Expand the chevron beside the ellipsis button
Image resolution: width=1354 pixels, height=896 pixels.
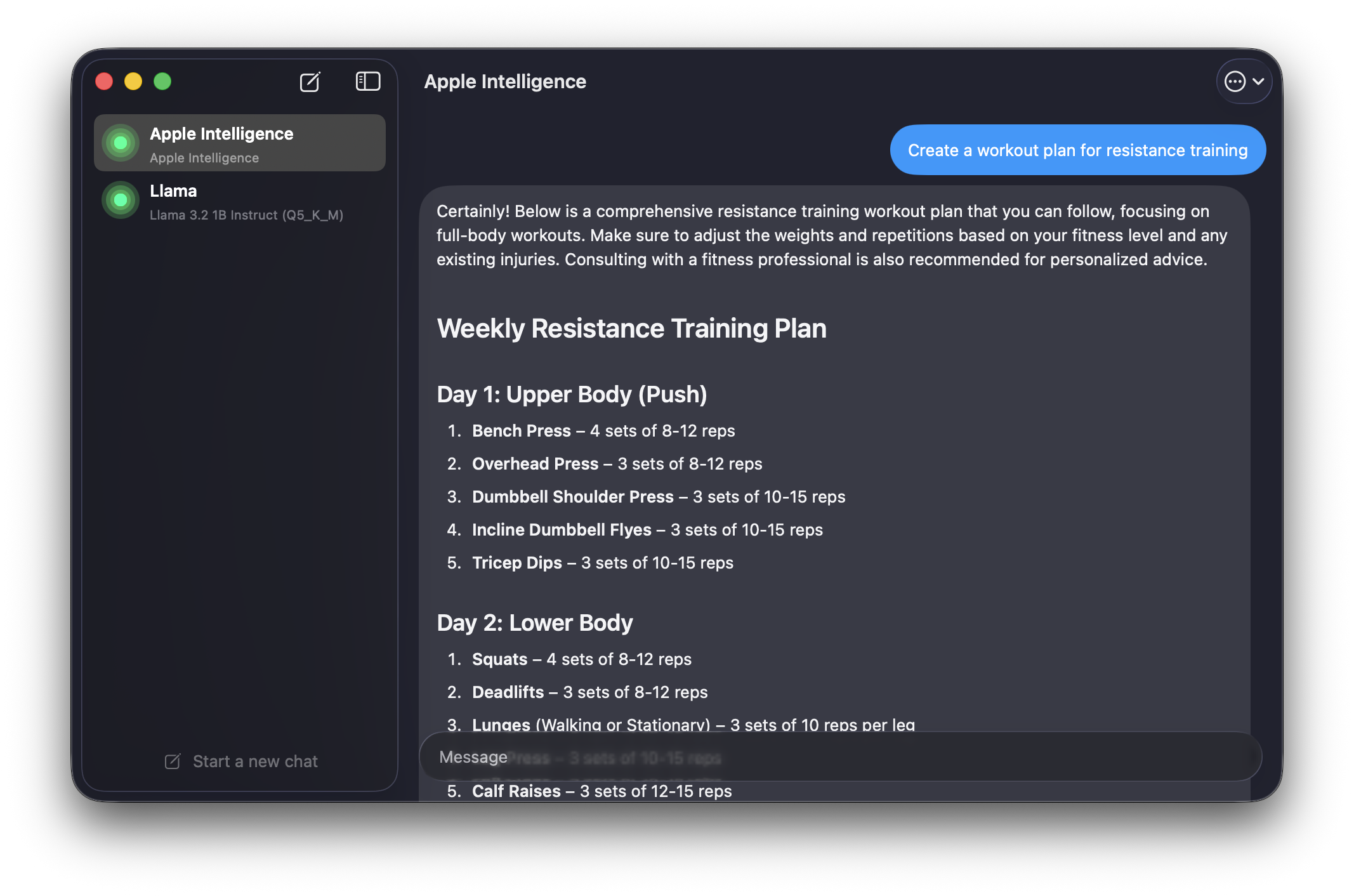1259,82
